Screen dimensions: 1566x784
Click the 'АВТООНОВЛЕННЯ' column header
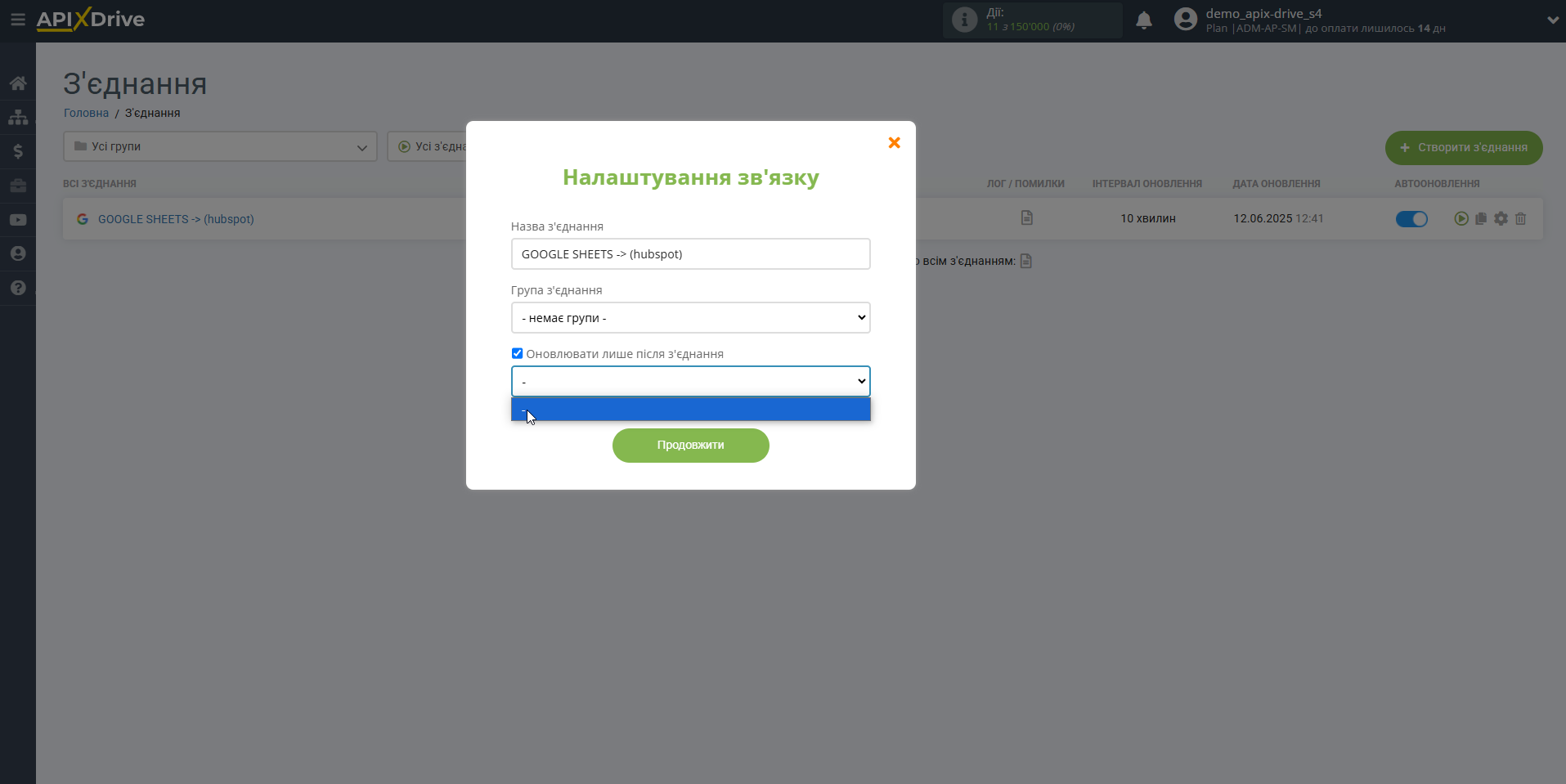[1437, 184]
